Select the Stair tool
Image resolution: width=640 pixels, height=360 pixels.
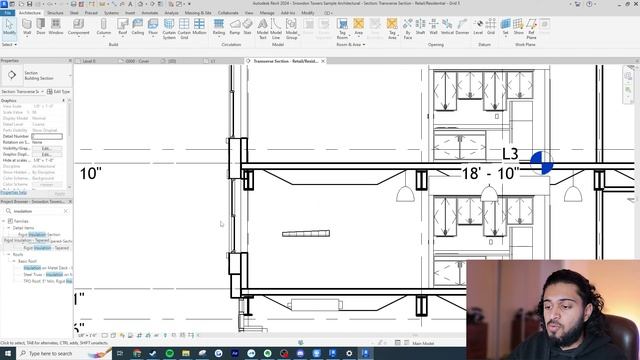coord(247,27)
